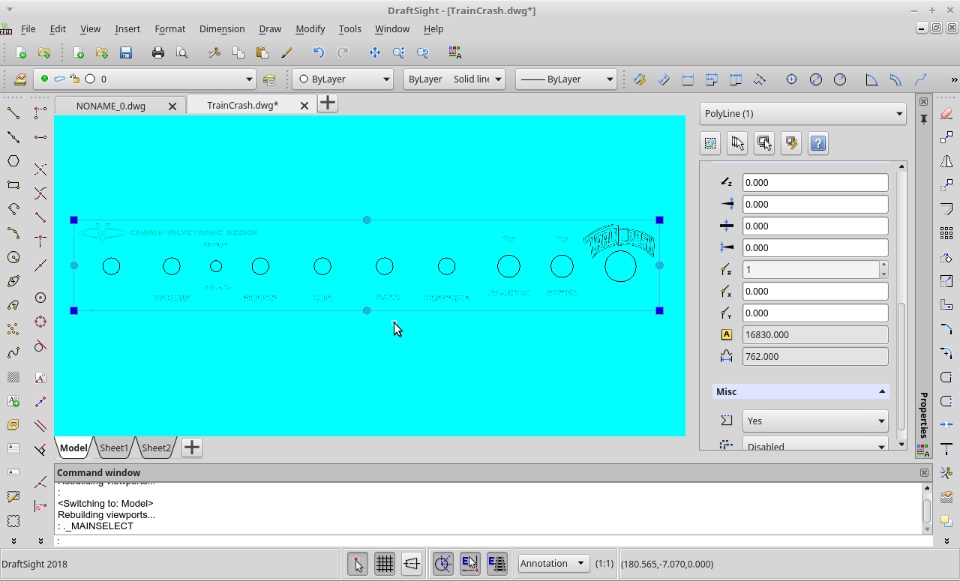Click the command window scrollbar

(927, 509)
